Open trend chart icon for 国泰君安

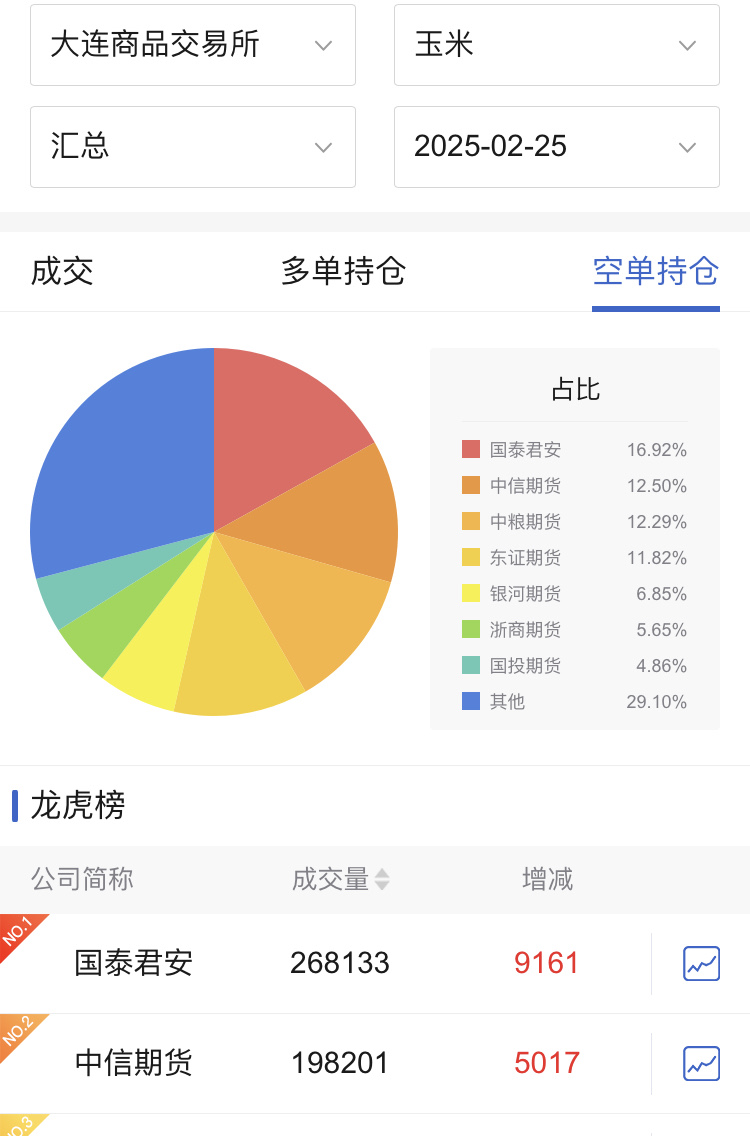701,963
